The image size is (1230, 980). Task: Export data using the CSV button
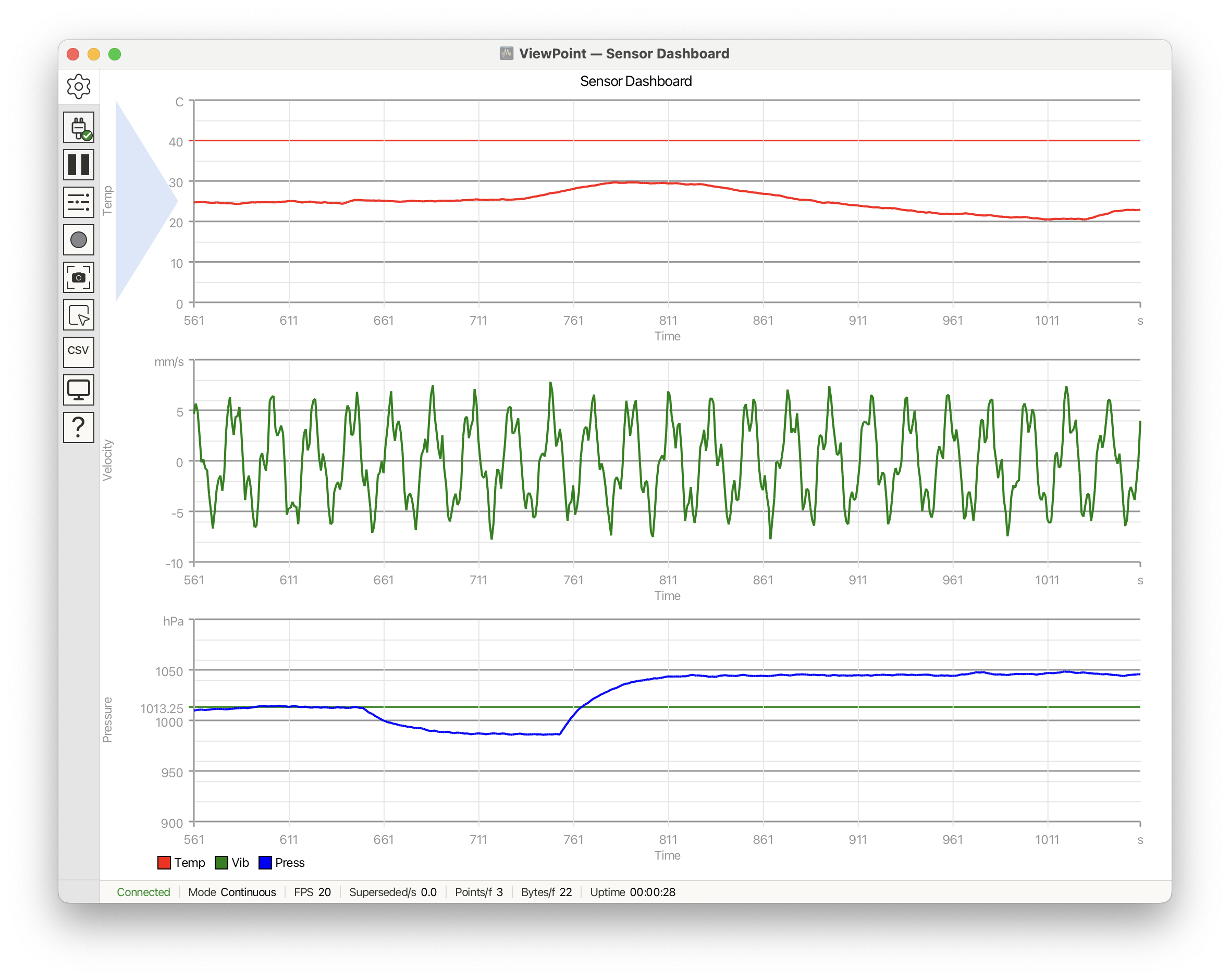79,352
